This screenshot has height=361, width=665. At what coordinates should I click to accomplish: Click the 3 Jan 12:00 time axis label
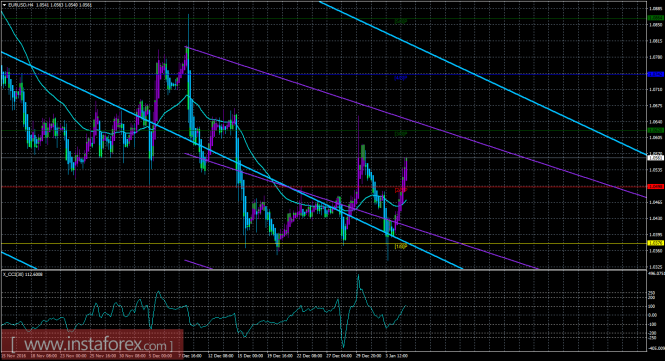tap(396, 356)
